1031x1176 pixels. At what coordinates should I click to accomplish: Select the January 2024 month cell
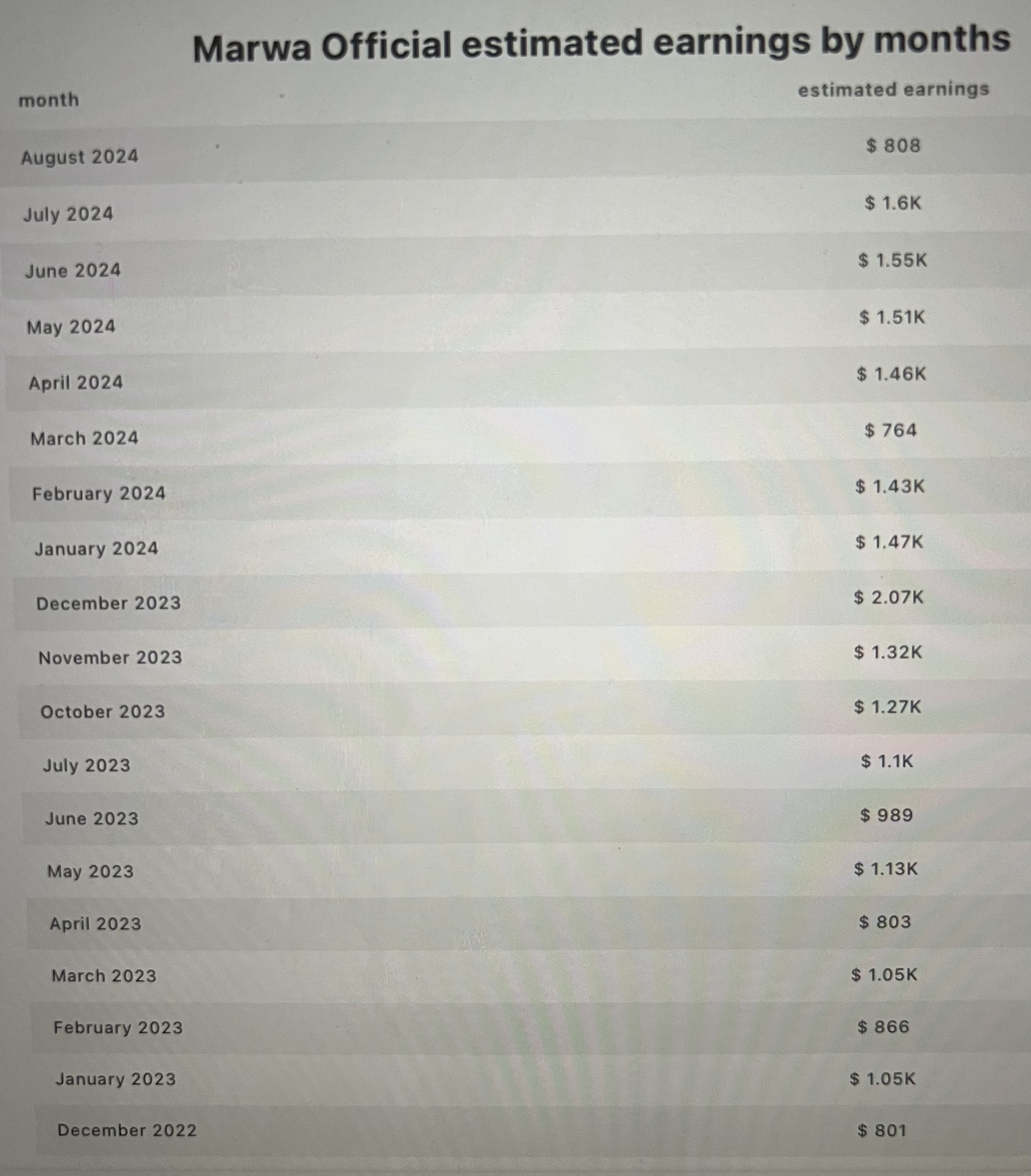pos(97,548)
